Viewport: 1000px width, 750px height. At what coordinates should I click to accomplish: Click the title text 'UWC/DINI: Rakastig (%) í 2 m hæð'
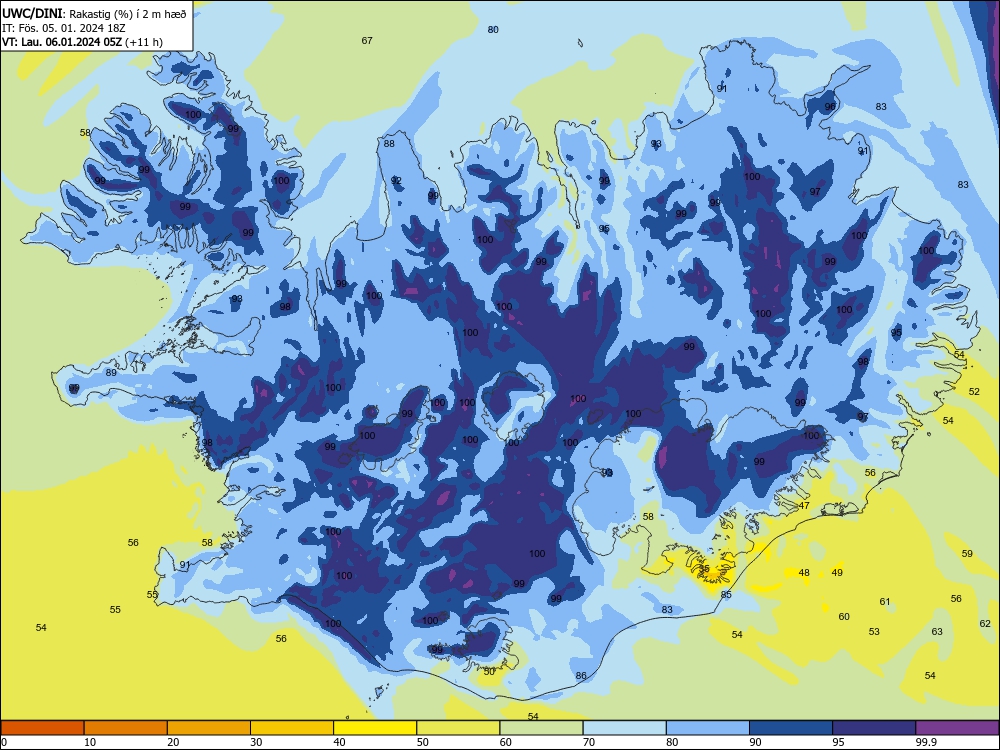pyautogui.click(x=94, y=14)
